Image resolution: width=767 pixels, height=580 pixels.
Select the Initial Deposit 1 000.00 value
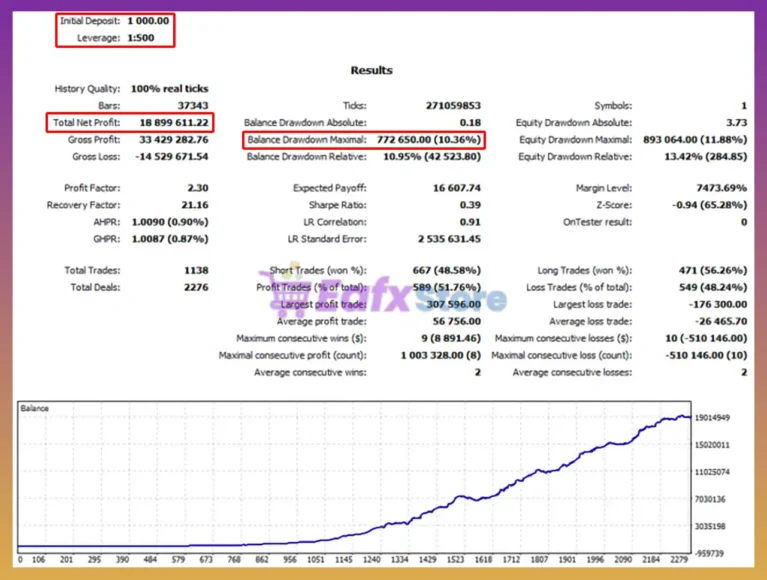point(148,21)
